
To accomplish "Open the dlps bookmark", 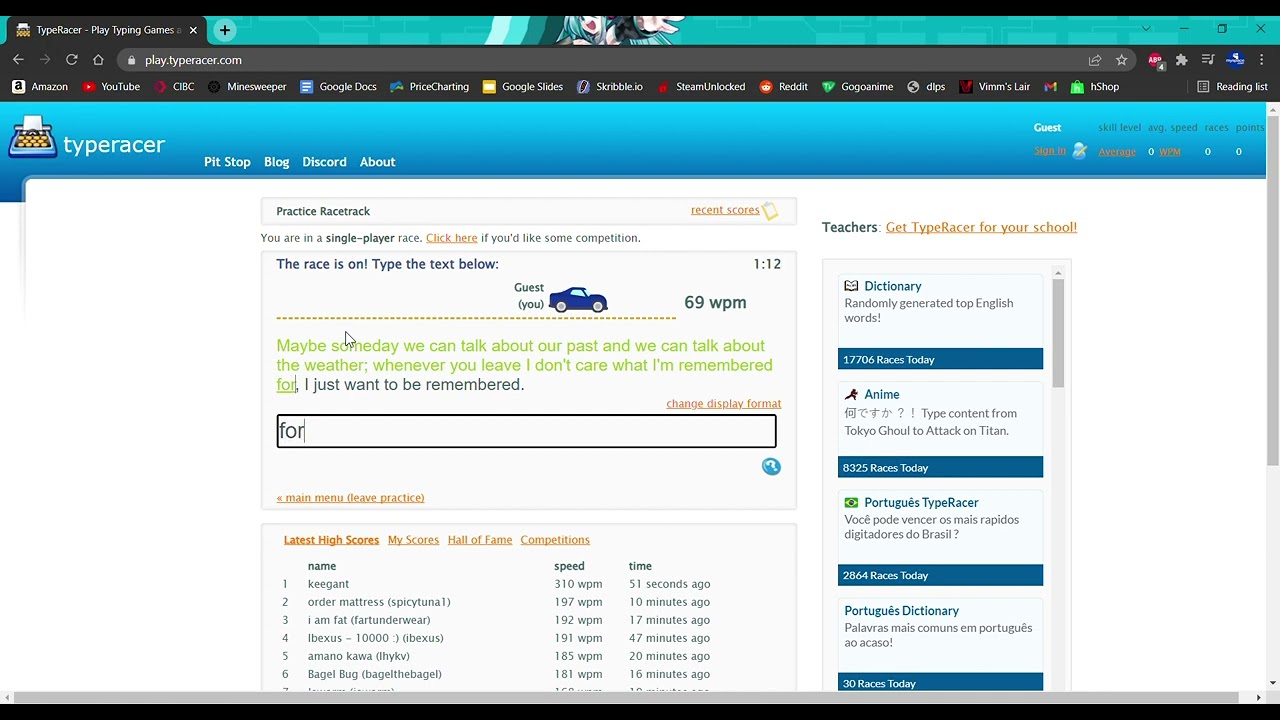I will point(926,87).
